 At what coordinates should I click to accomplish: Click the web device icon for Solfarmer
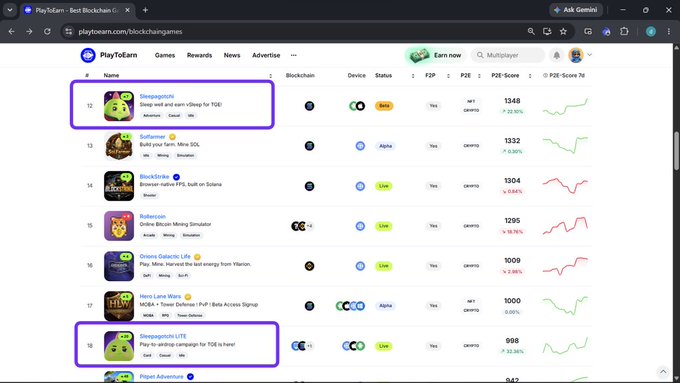coord(360,146)
